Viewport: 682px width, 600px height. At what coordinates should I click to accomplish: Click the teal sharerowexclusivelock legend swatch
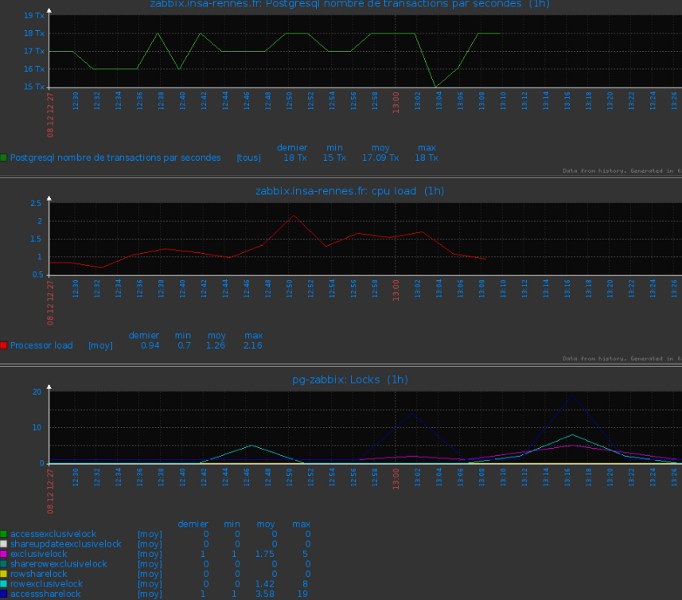(3, 564)
